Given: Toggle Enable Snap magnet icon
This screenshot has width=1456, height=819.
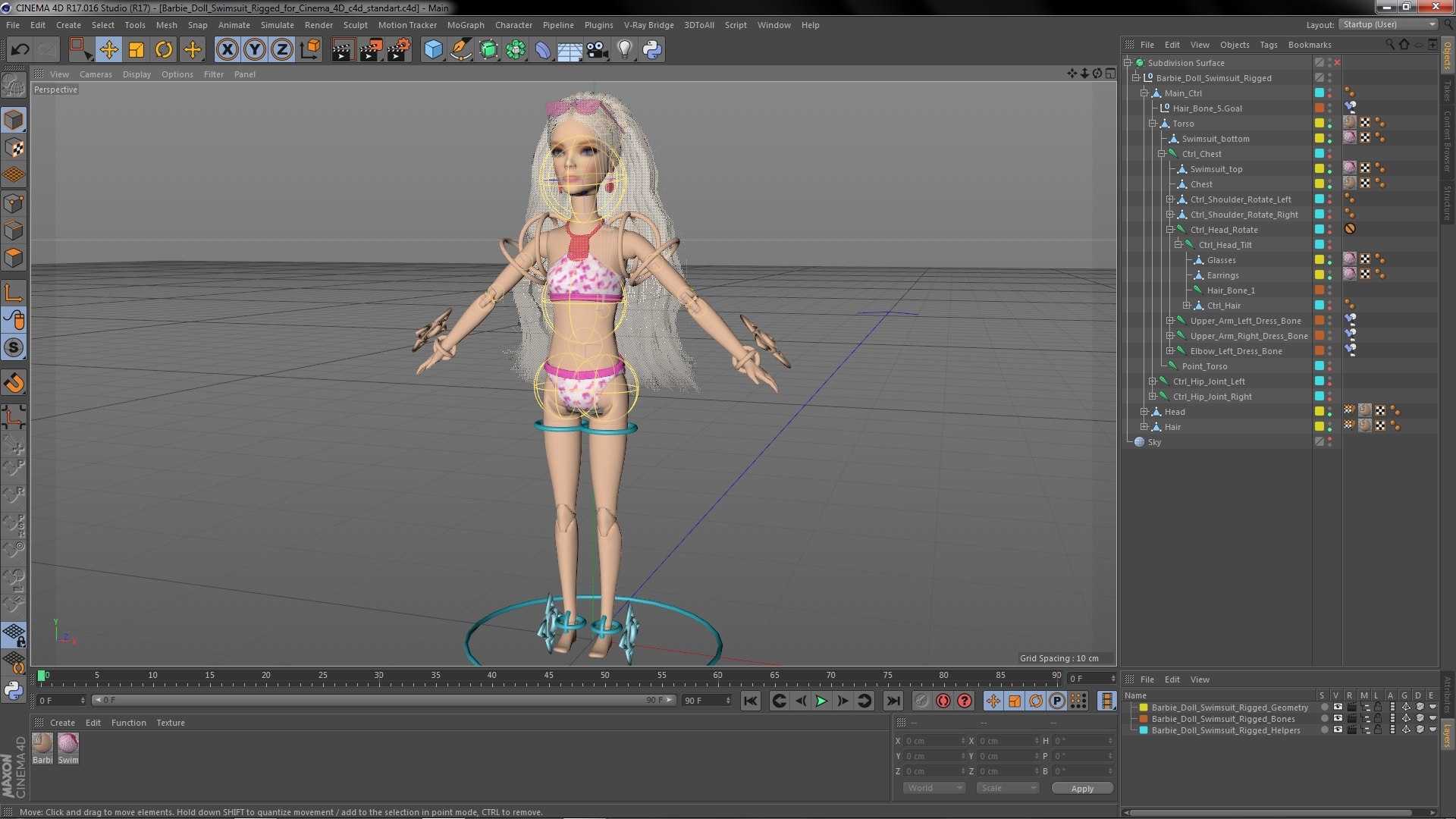Looking at the screenshot, I should pyautogui.click(x=14, y=383).
